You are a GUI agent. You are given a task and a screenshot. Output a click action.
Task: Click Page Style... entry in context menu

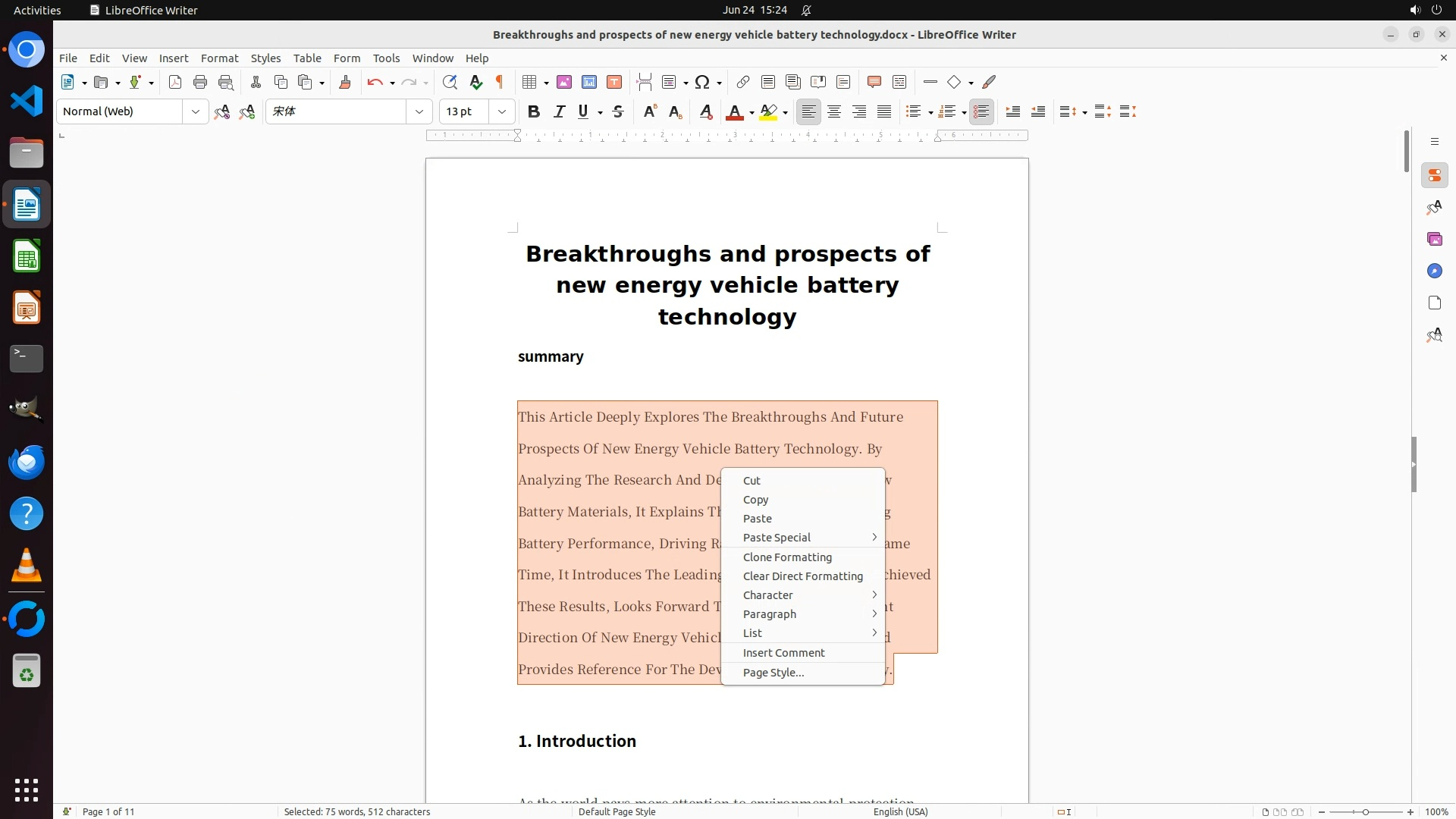(x=773, y=673)
